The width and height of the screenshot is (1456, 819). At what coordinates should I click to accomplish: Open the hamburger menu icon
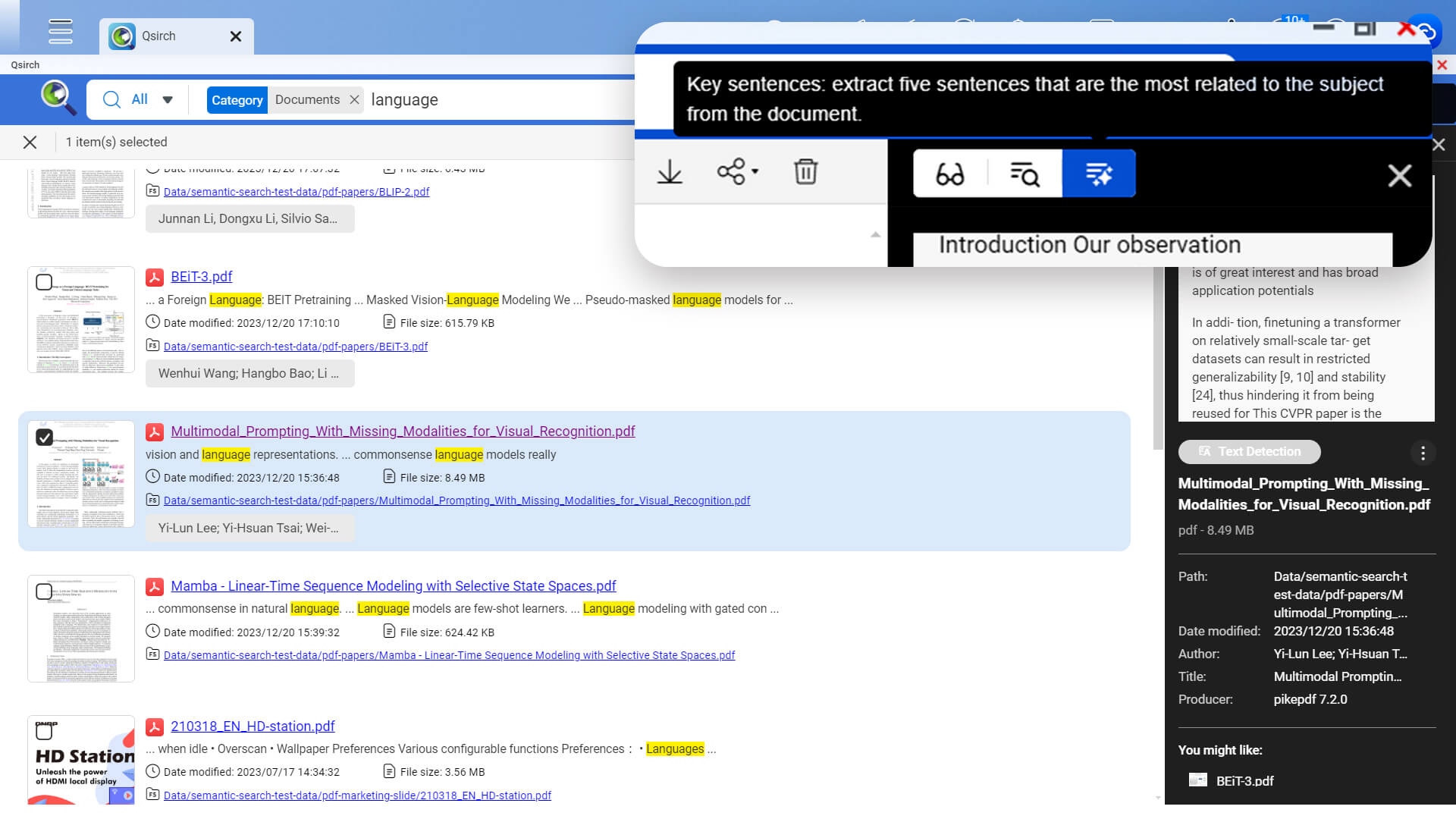tap(60, 32)
